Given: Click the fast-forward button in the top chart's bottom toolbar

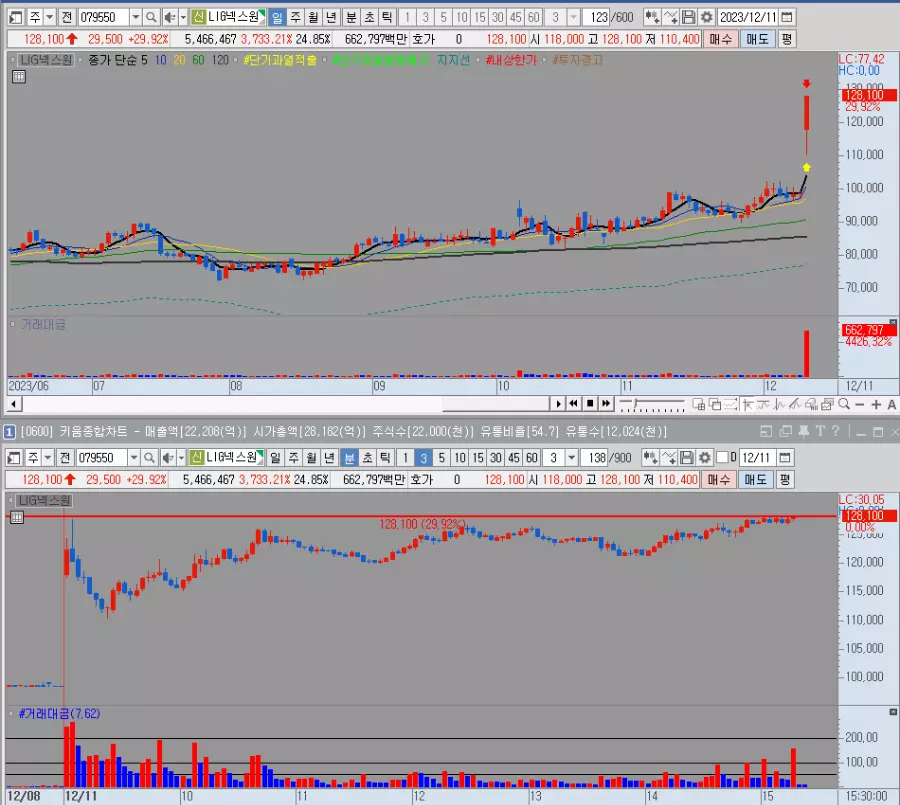Looking at the screenshot, I should (x=606, y=404).
